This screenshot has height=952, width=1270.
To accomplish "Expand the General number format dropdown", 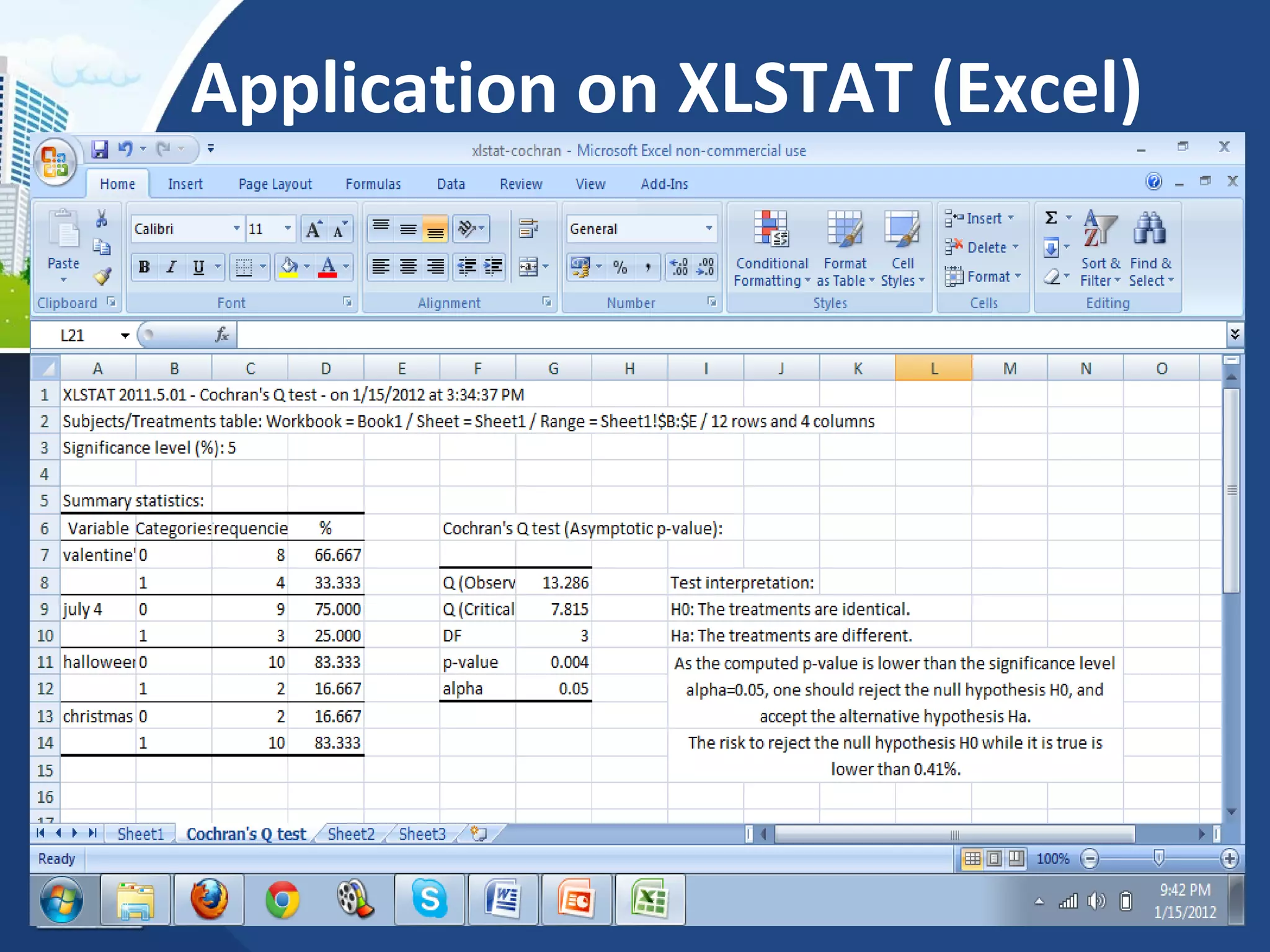I will (x=709, y=229).
